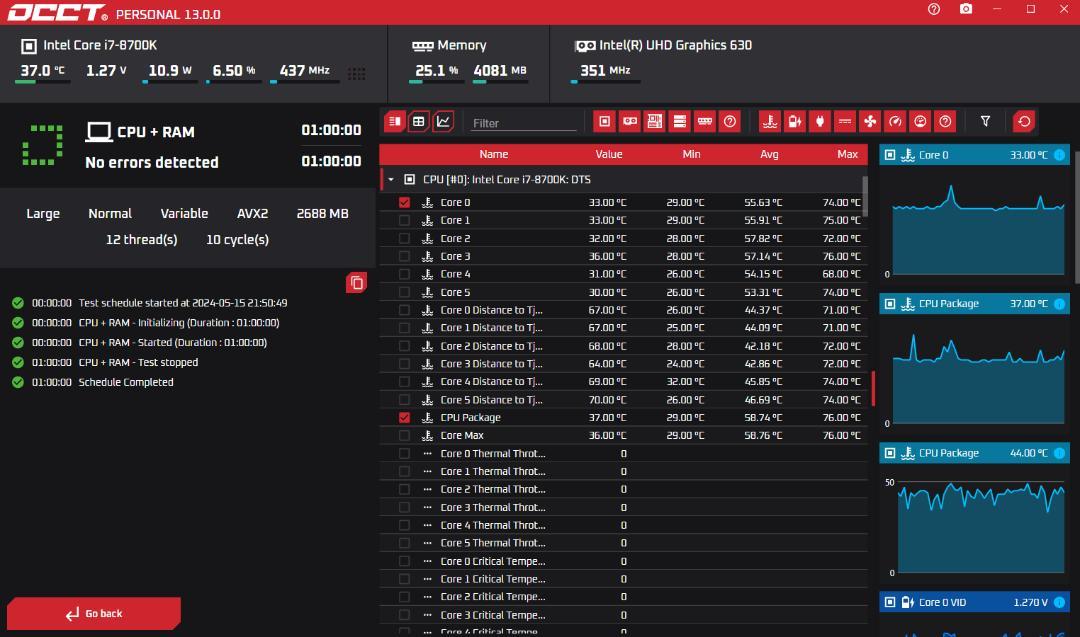This screenshot has width=1080, height=637.
Task: Sort the table by Value column
Action: [x=609, y=154]
